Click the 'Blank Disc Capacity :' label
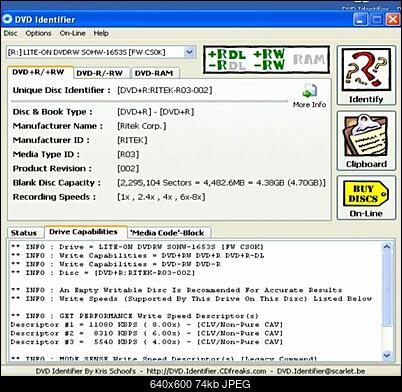402x392 pixels. (x=57, y=183)
